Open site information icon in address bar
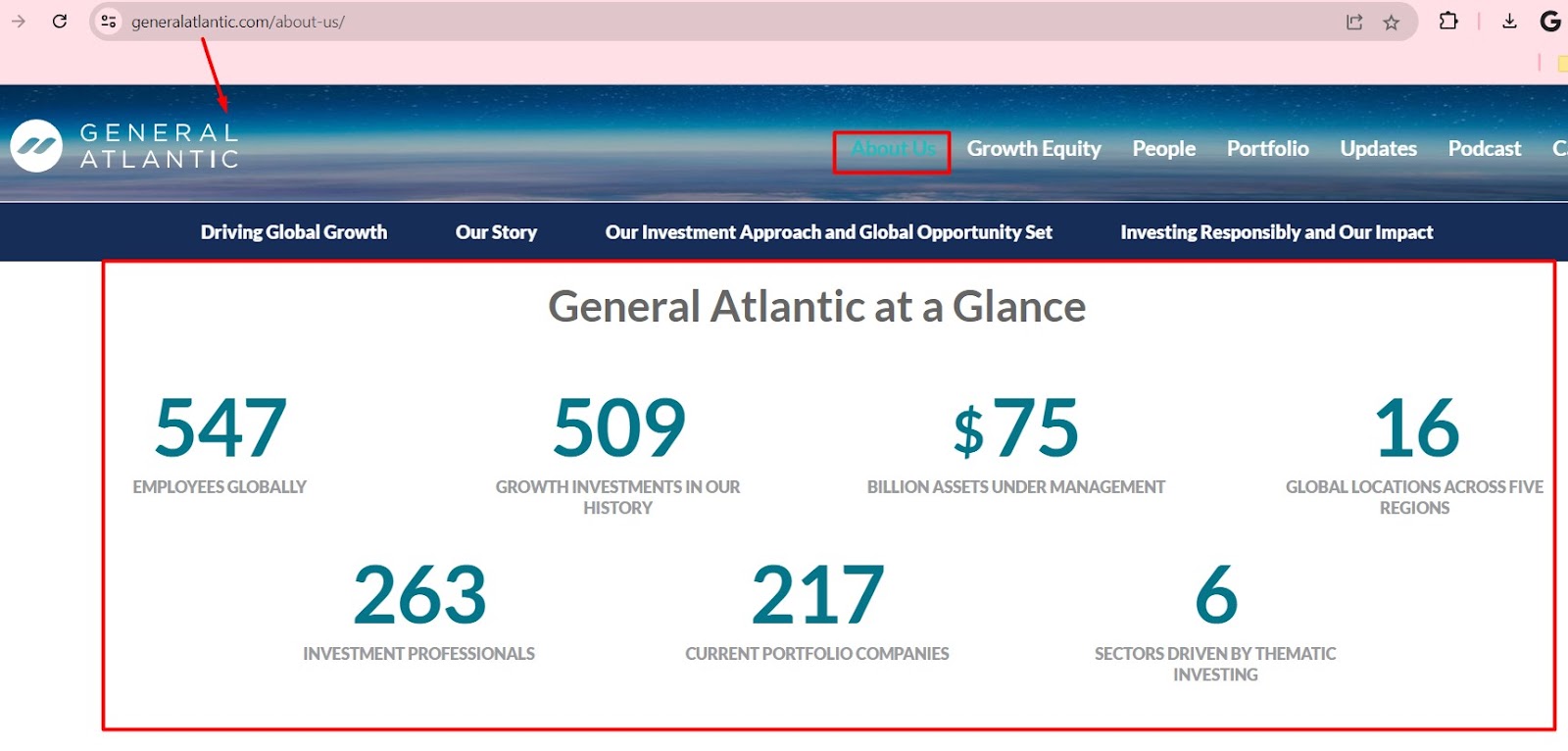This screenshot has height=751, width=1568. 109,21
